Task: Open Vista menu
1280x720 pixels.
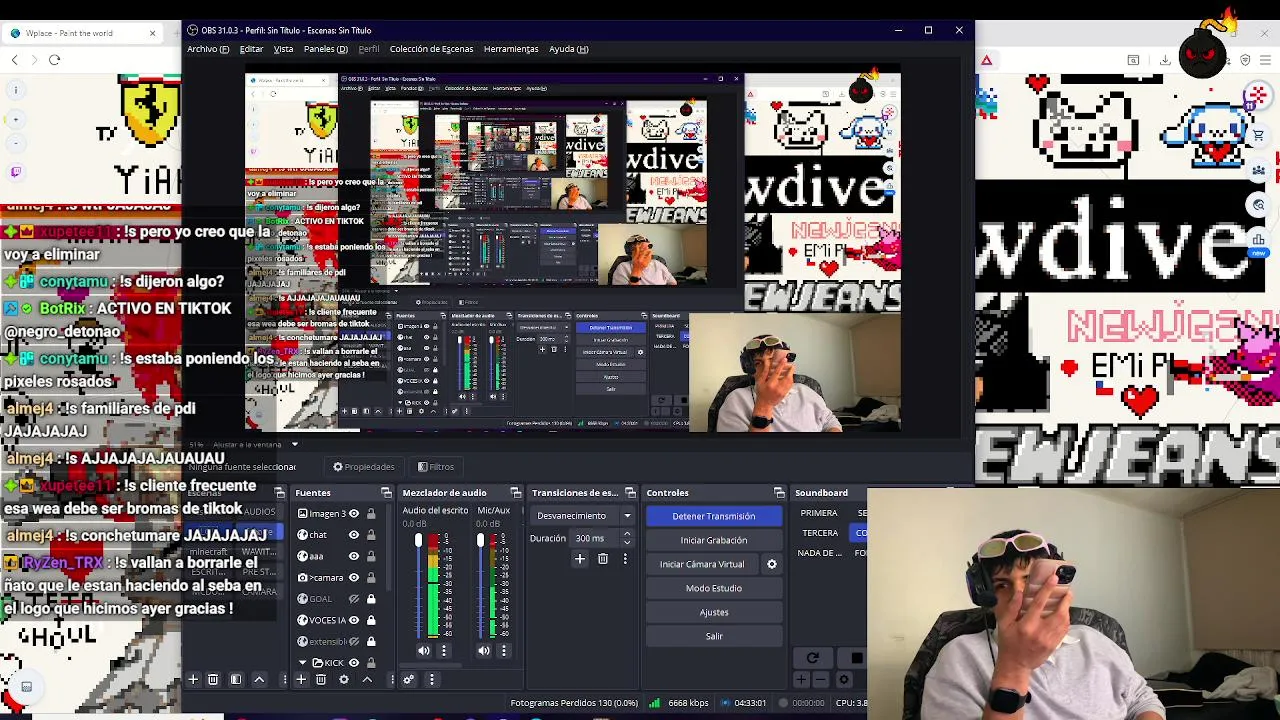Action: pyautogui.click(x=284, y=49)
